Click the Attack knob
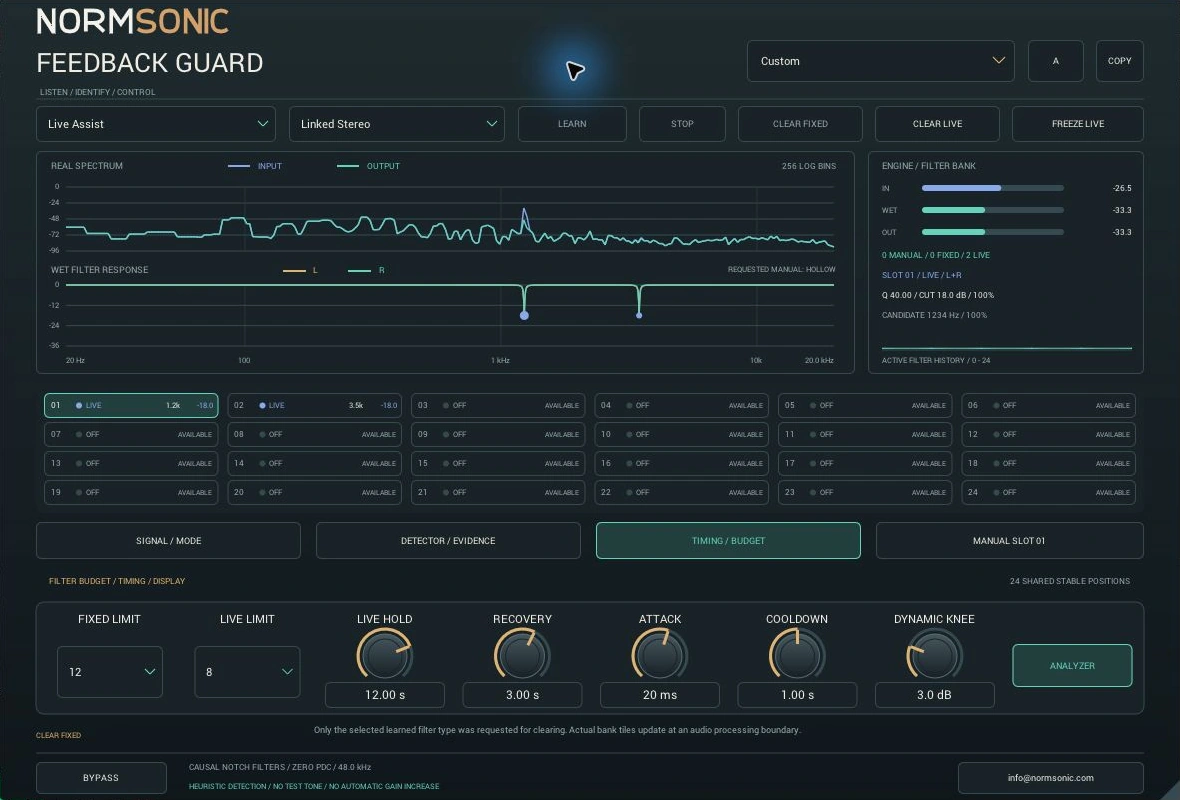 coord(660,654)
